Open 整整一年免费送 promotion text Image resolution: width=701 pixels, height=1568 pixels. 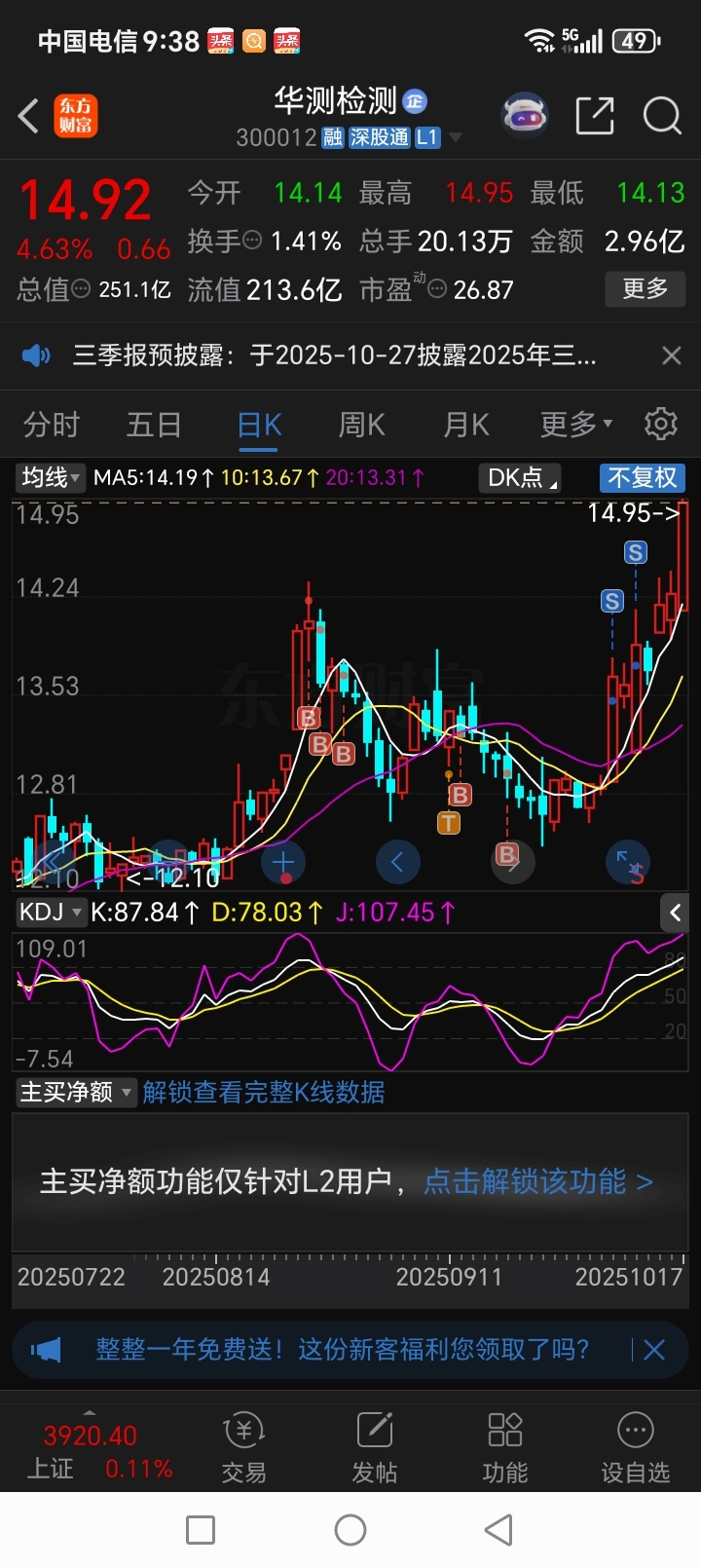point(342,1350)
